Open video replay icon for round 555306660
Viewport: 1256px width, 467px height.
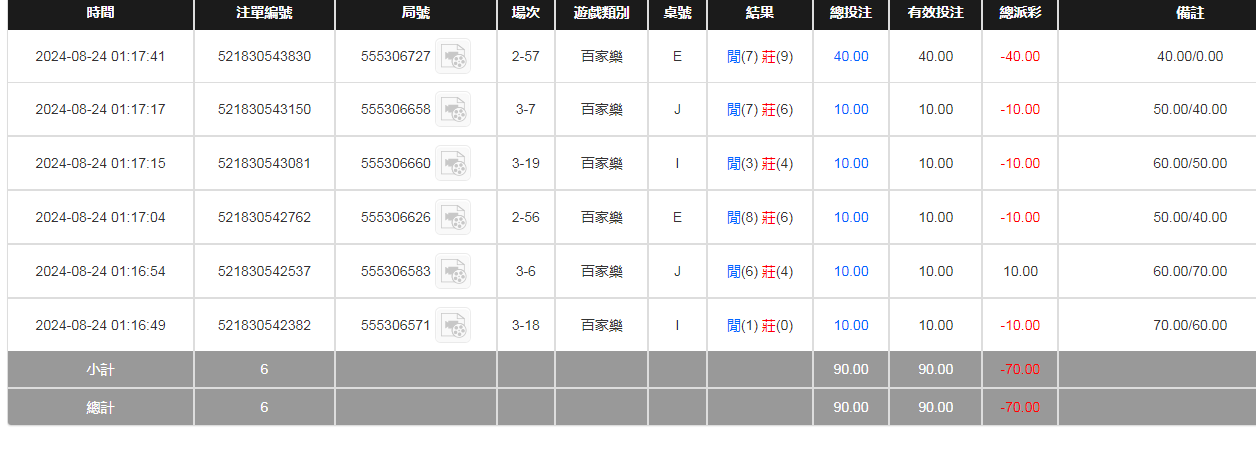[x=453, y=164]
